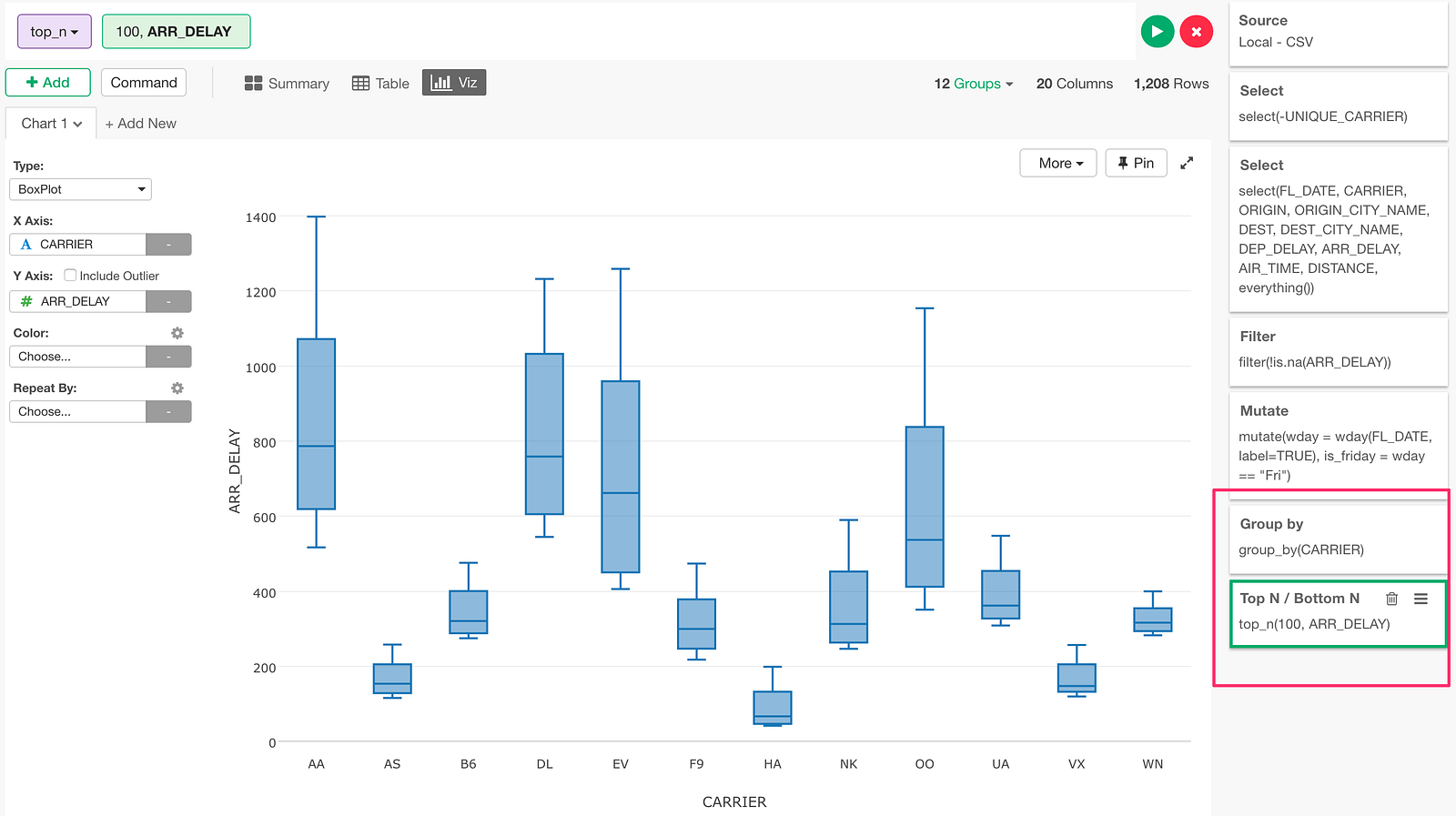The image size is (1456, 816).
Task: Click the OO box in the boxplot
Action: point(925,507)
